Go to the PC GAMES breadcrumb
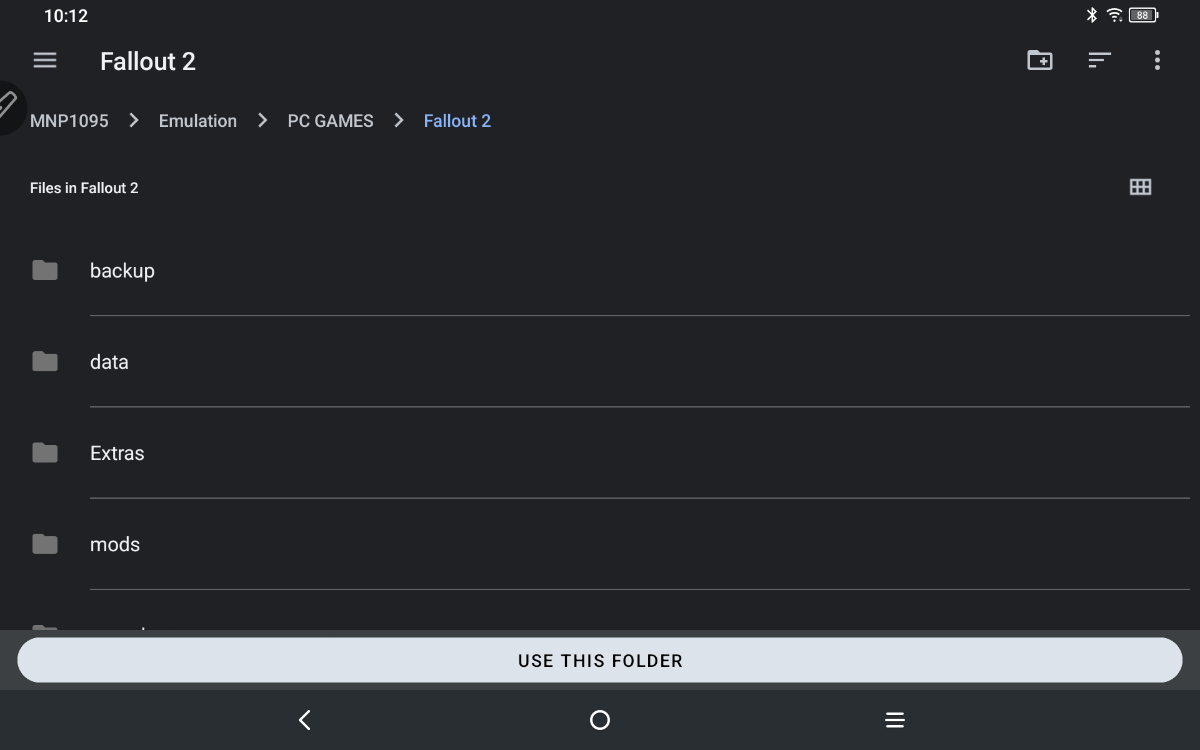 point(330,120)
